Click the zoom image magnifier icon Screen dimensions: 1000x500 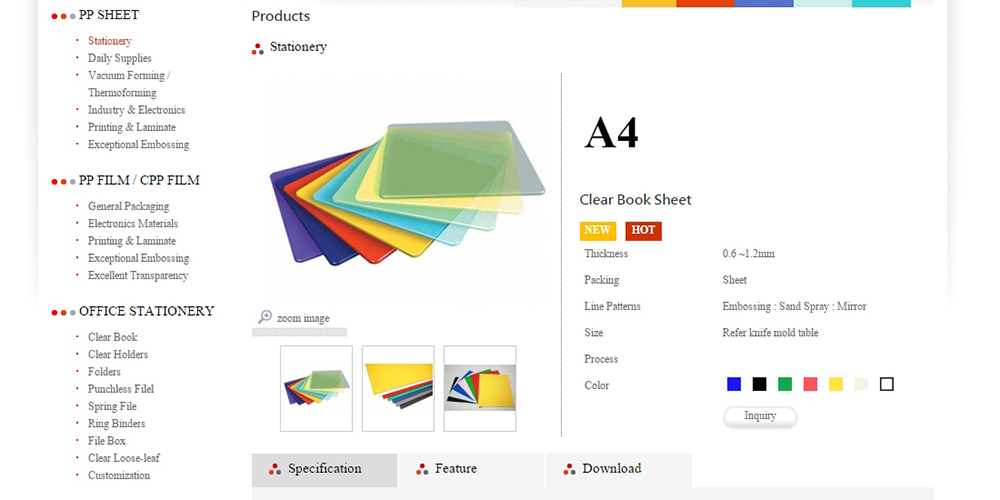(x=265, y=317)
